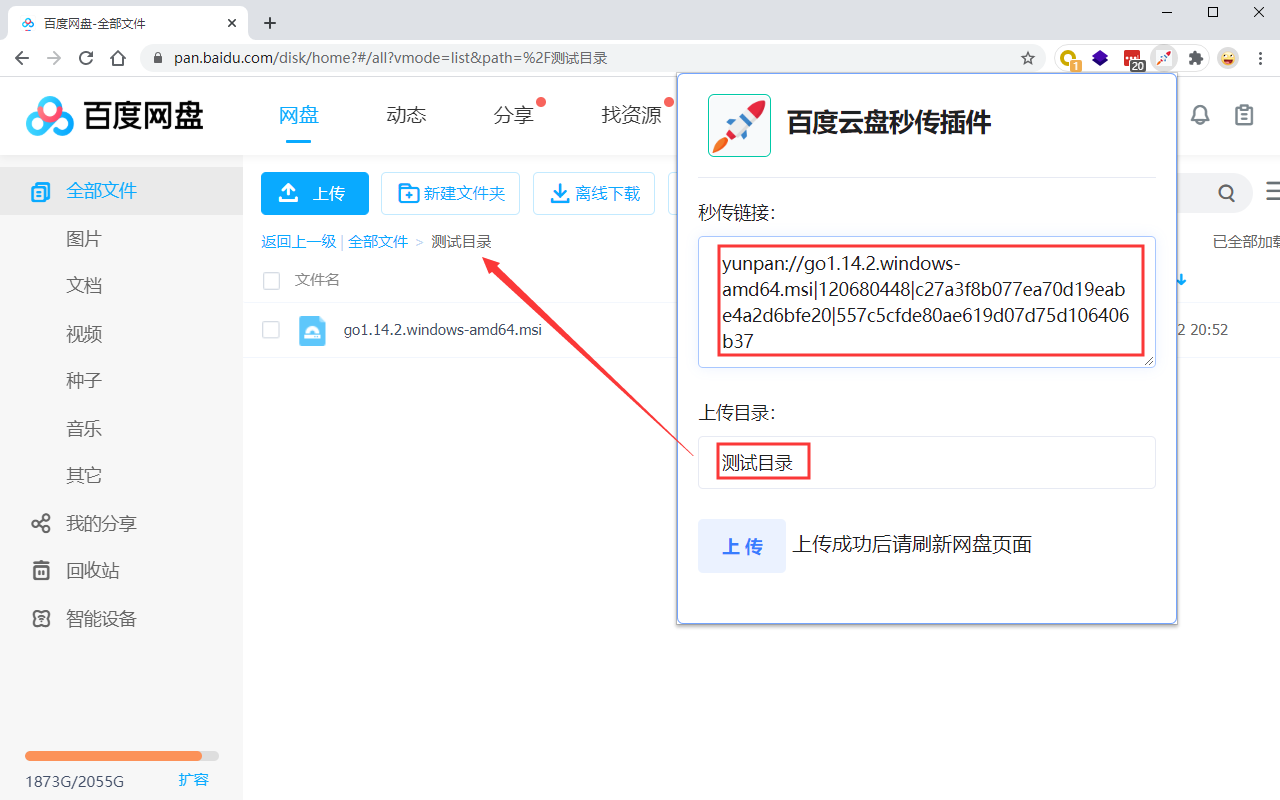Click the browser forward arrow
The image size is (1280, 800).
(x=54, y=58)
